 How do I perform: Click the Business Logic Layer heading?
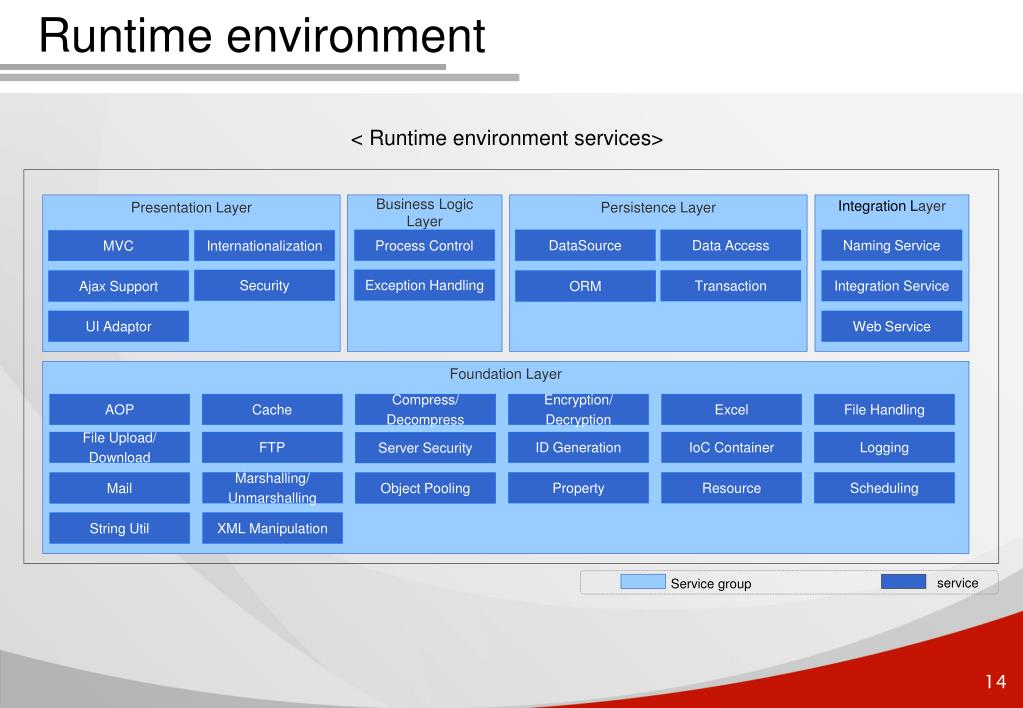pos(424,212)
